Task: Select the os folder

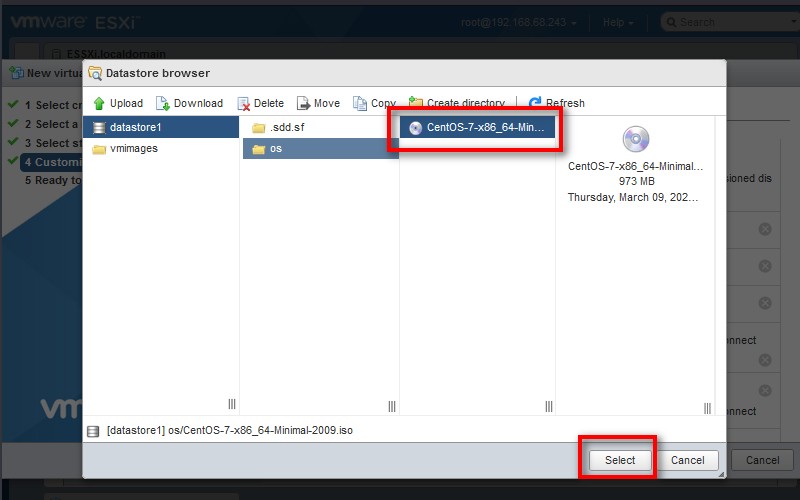Action: [275, 149]
